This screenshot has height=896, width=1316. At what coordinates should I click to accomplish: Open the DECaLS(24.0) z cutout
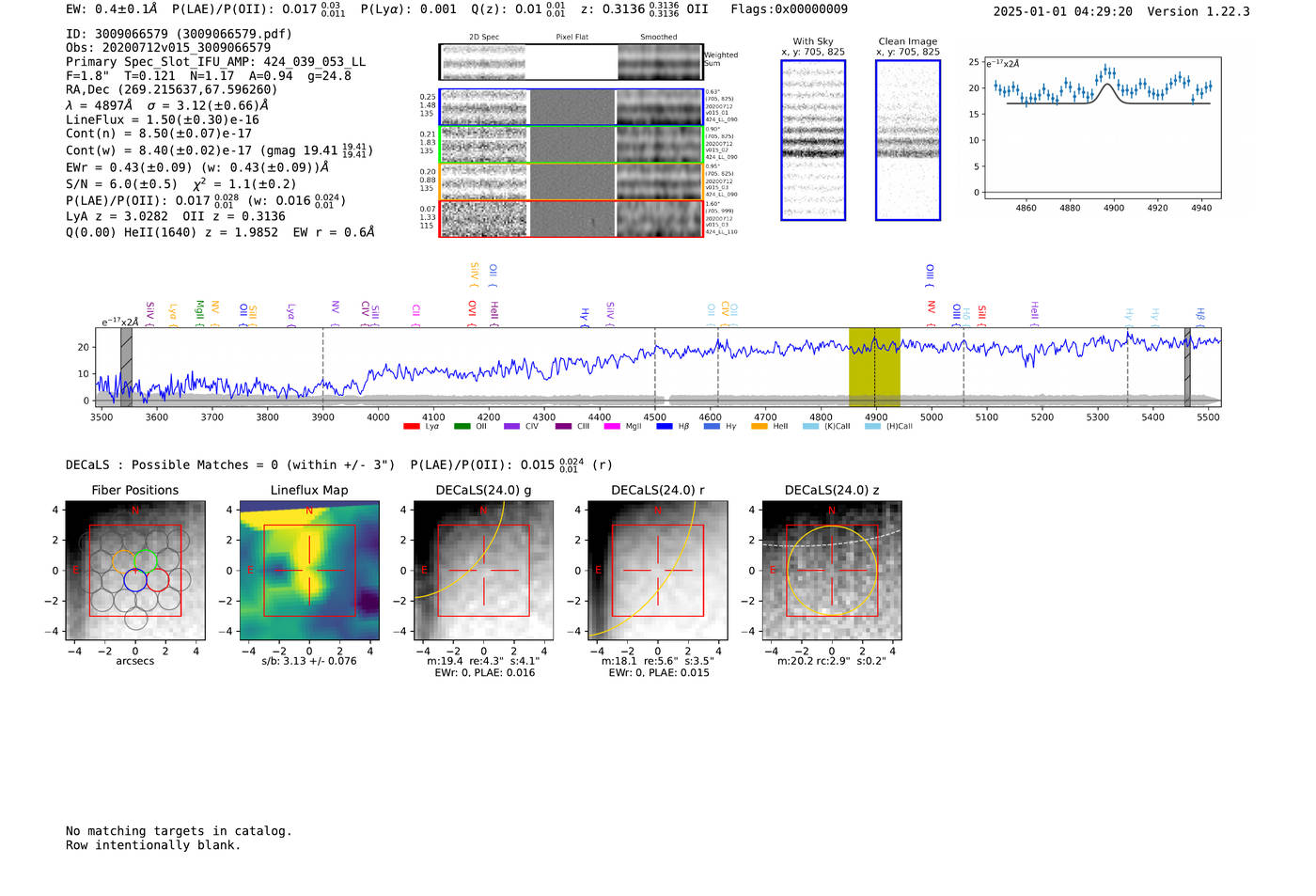click(x=832, y=571)
